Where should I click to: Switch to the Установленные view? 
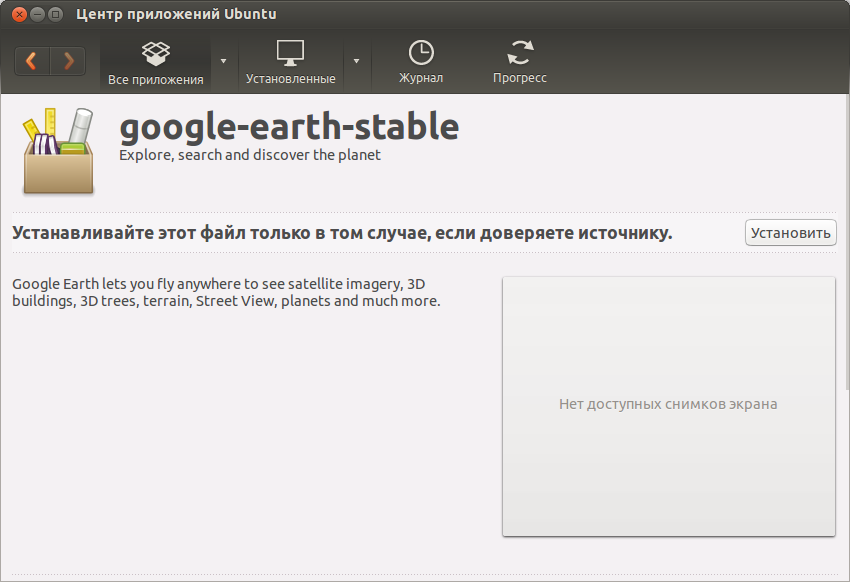(x=290, y=78)
